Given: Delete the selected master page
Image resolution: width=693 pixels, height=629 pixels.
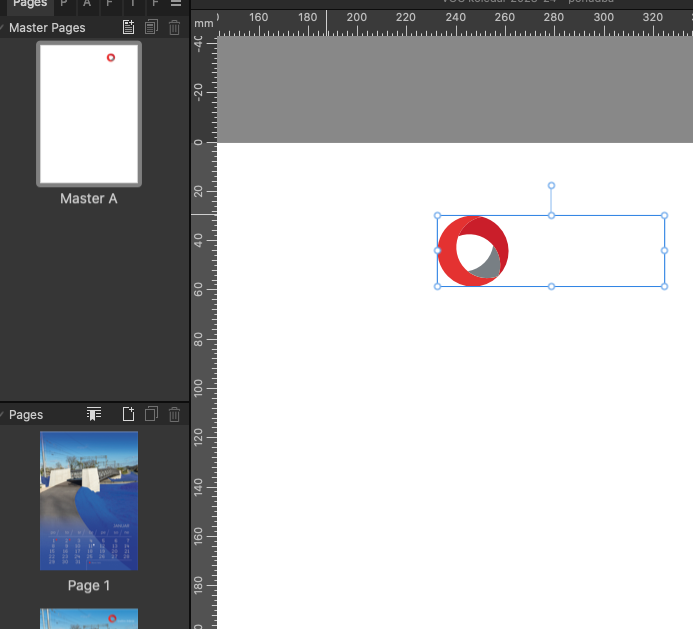Looking at the screenshot, I should coord(175,27).
